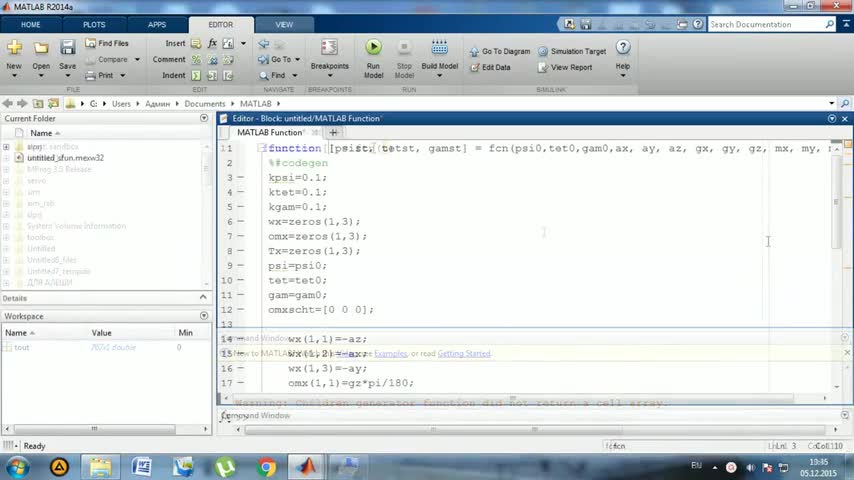Click the plus new editor tab button
Image resolution: width=854 pixels, height=480 pixels.
333,132
